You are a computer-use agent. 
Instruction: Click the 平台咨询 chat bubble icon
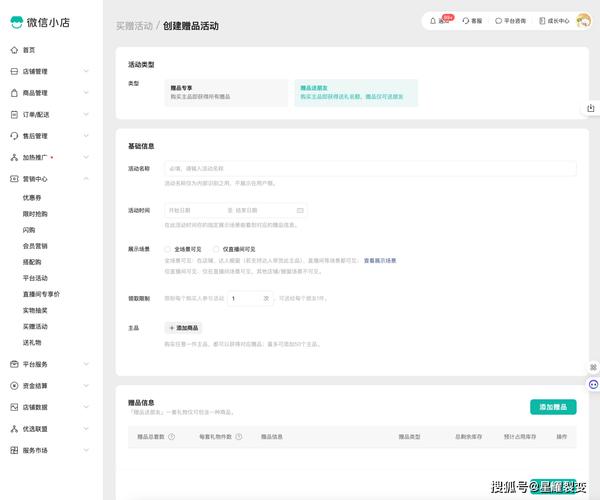point(498,21)
